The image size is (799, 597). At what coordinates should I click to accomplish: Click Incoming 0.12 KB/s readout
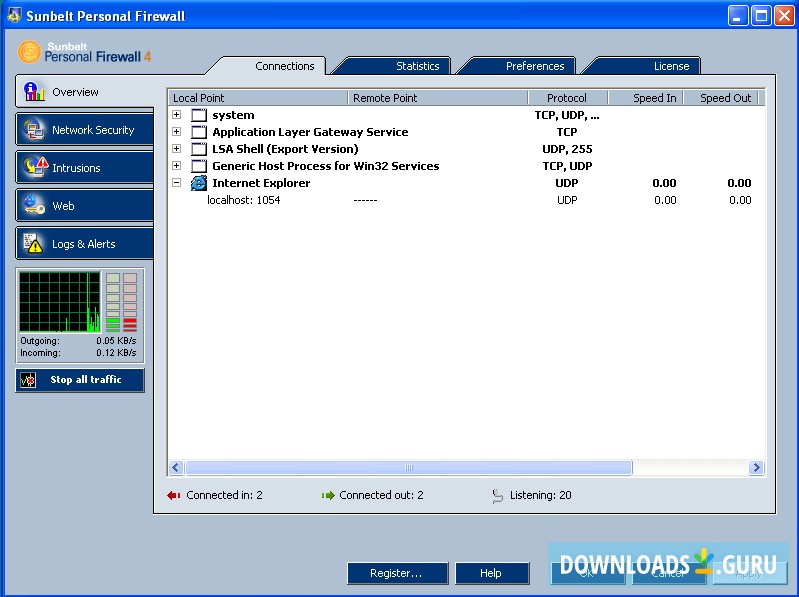click(x=78, y=352)
